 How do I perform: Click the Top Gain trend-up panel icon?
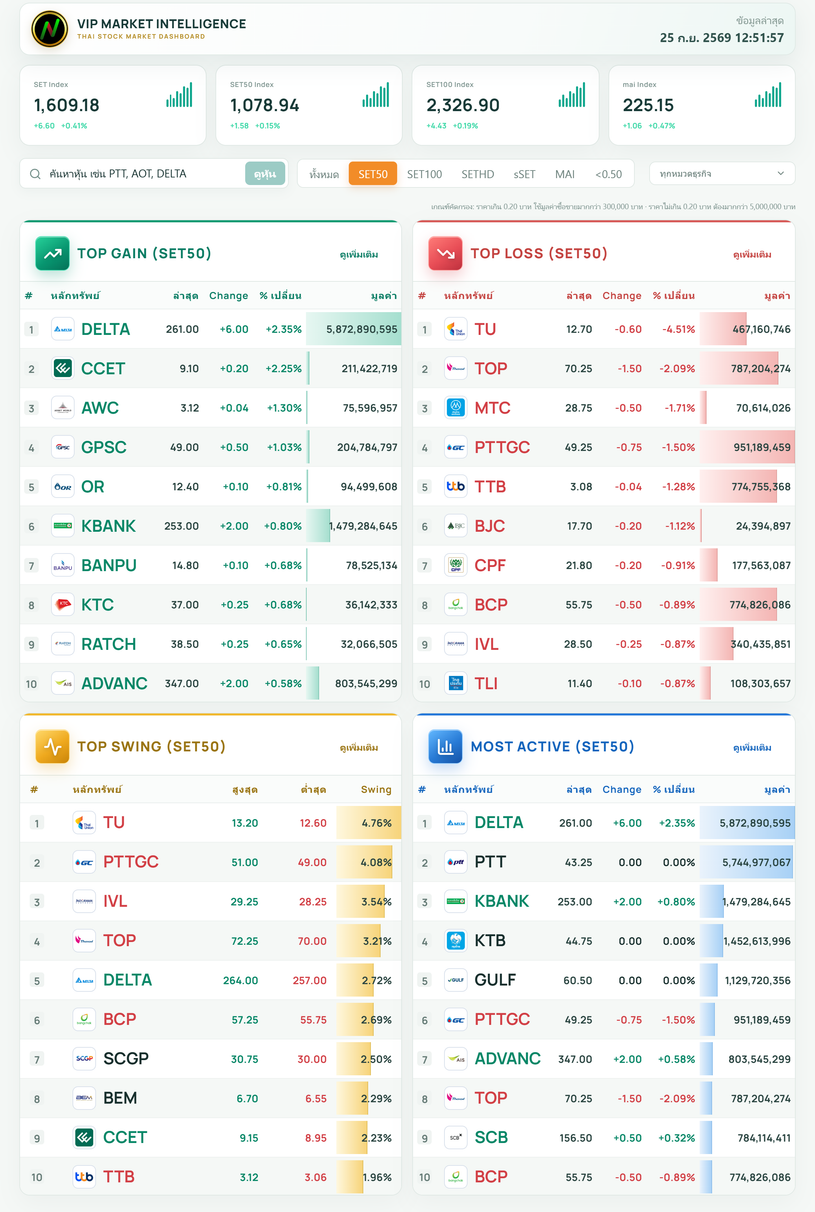53,253
